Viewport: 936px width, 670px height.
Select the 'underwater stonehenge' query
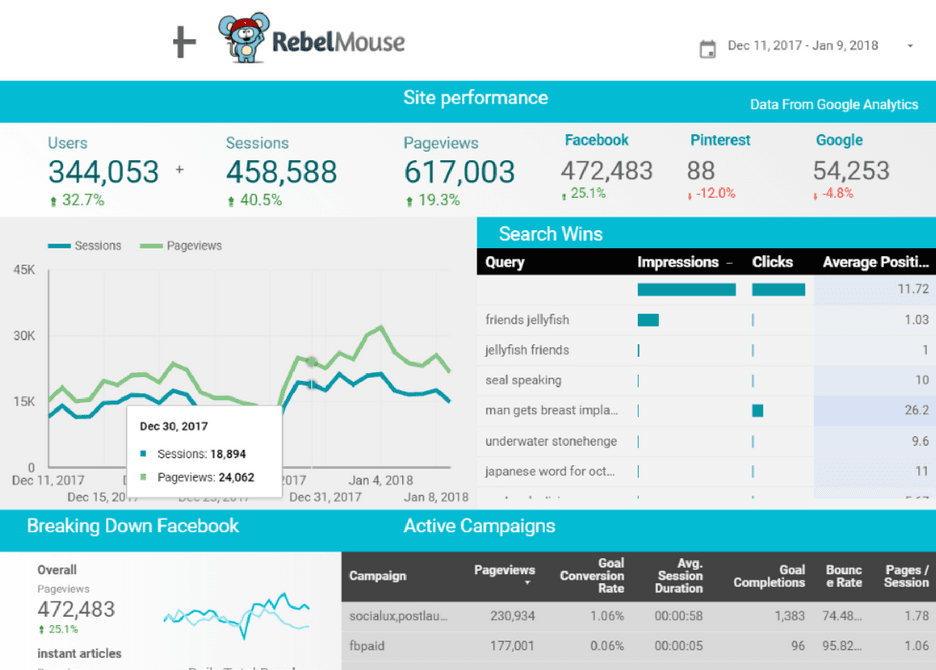click(551, 441)
